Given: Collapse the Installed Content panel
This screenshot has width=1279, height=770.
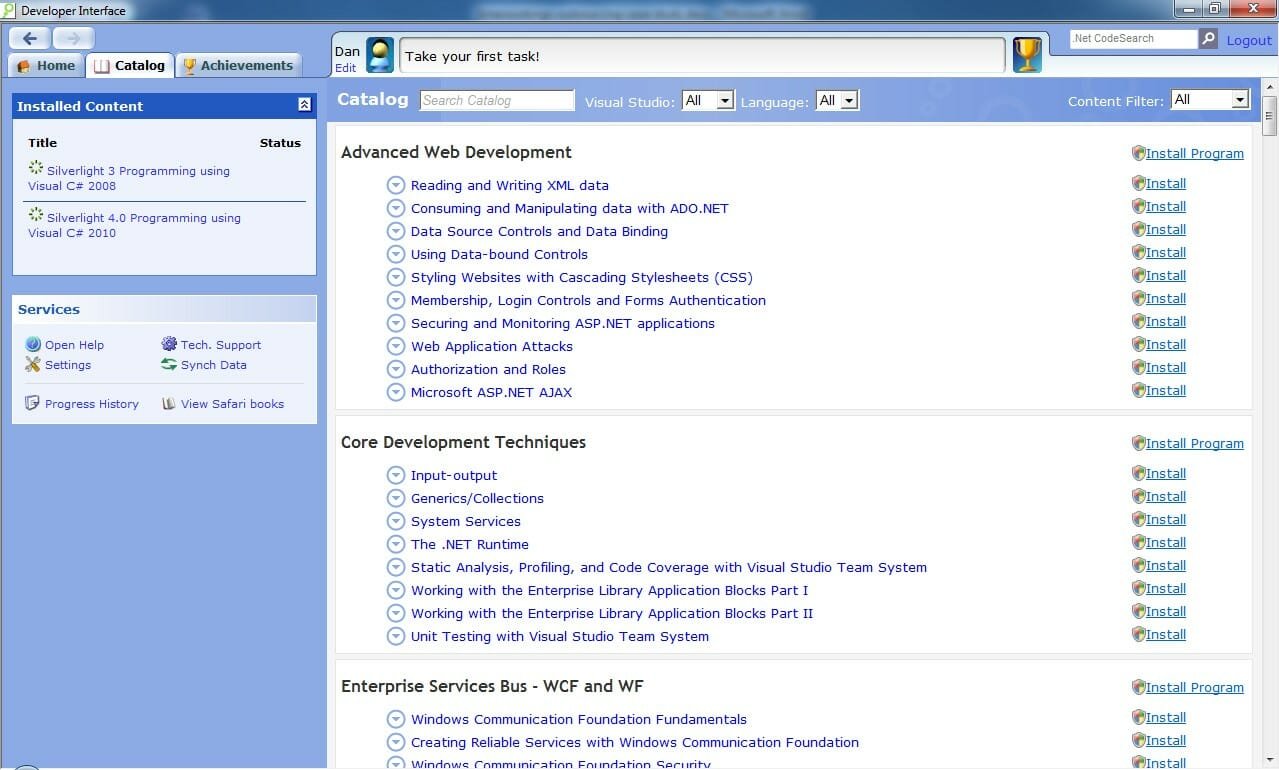Looking at the screenshot, I should click(304, 105).
